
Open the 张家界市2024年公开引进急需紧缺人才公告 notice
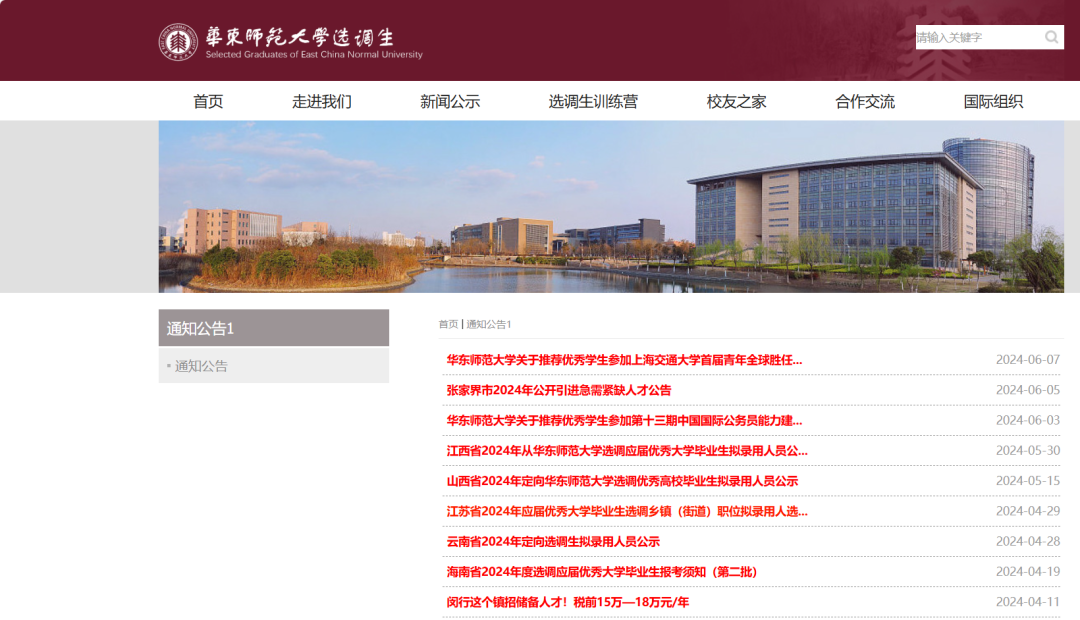point(559,390)
